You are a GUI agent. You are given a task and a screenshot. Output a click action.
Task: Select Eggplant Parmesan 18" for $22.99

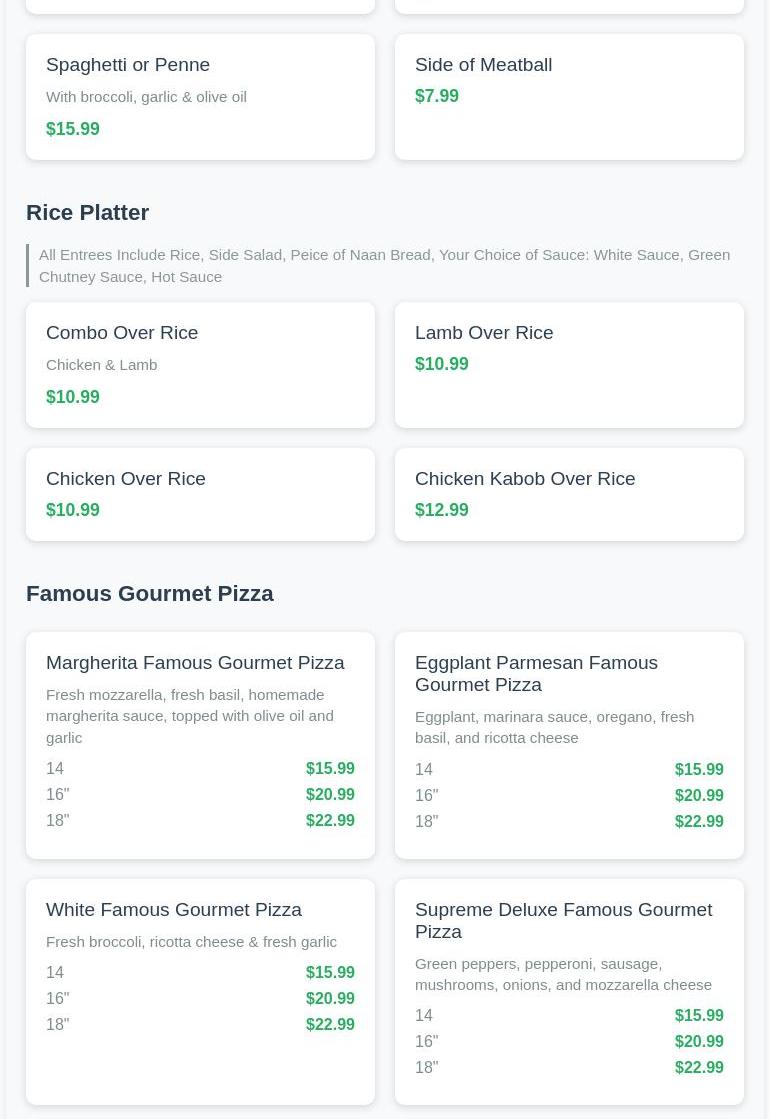[x=568, y=822]
